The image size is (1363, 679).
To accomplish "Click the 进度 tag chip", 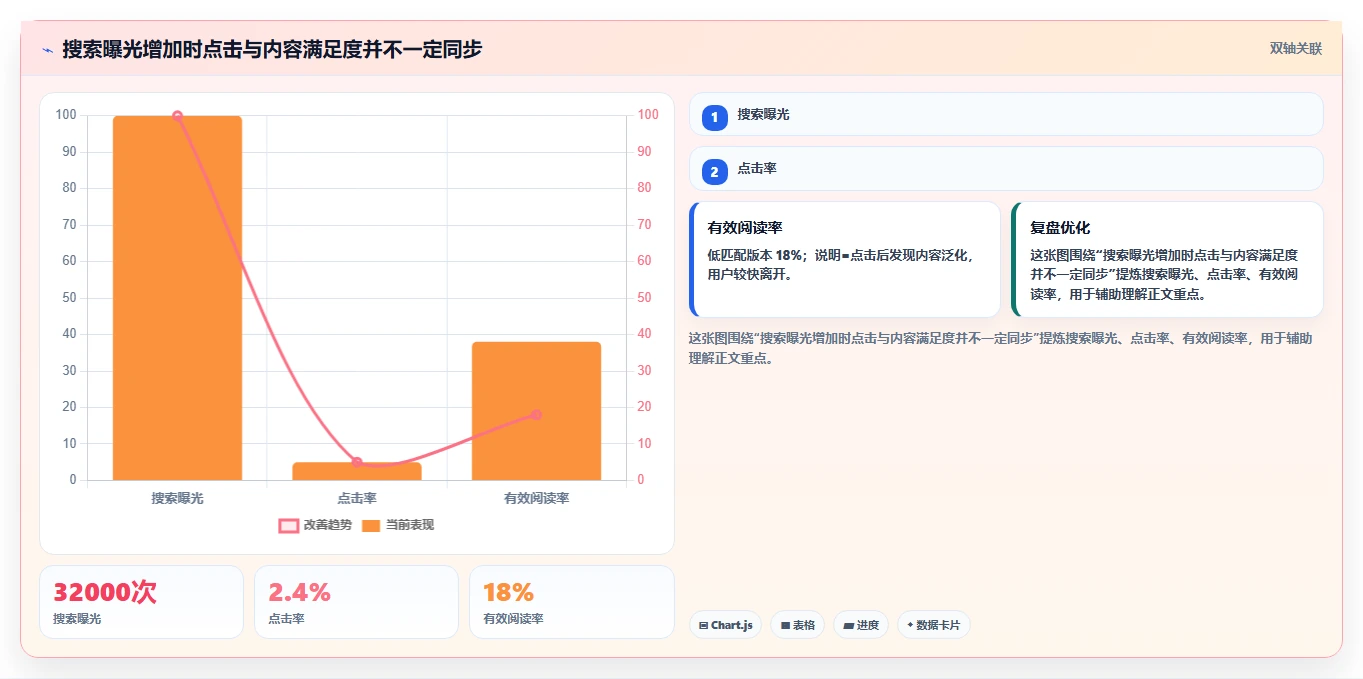I will (861, 625).
